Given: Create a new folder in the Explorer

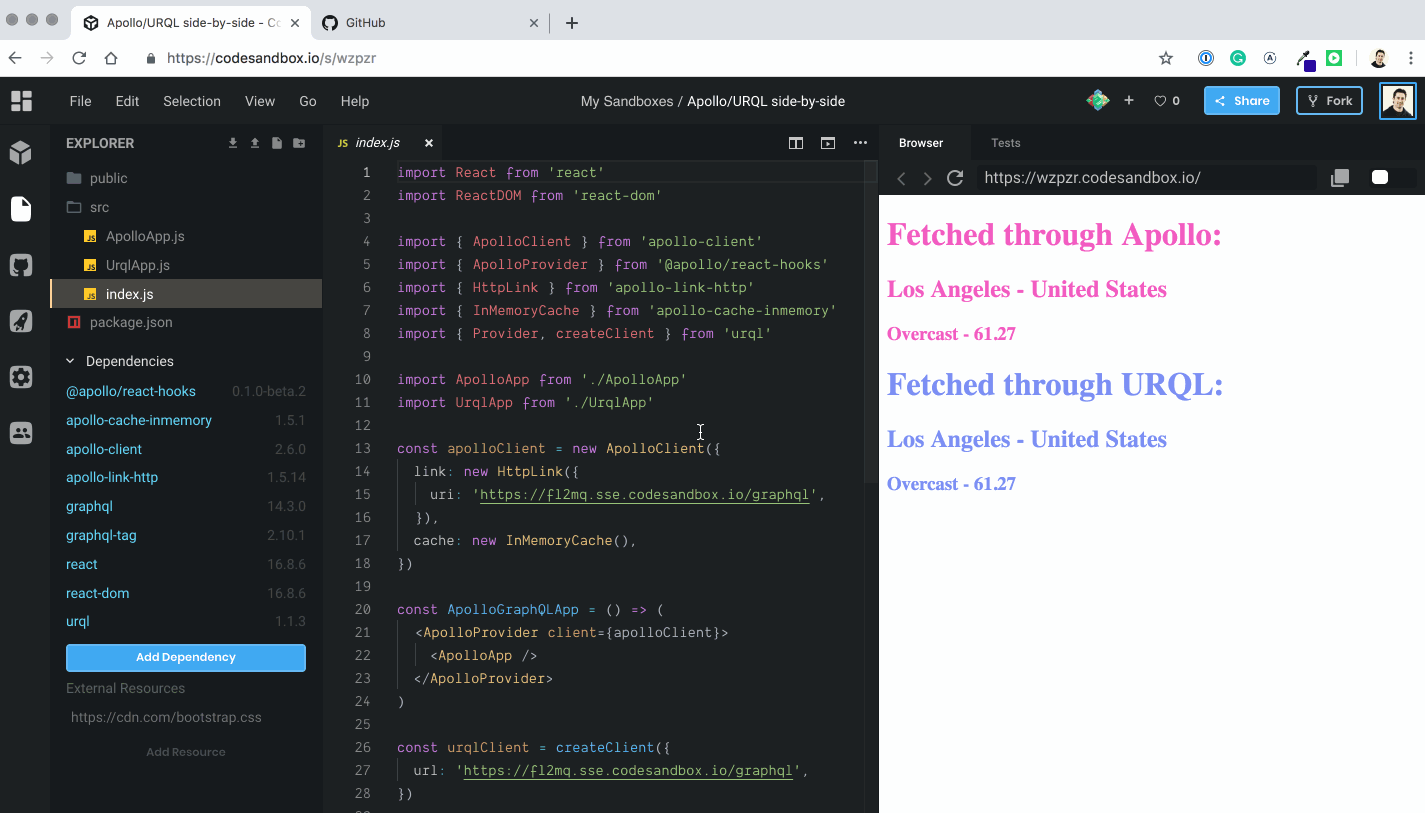Looking at the screenshot, I should 300,143.
